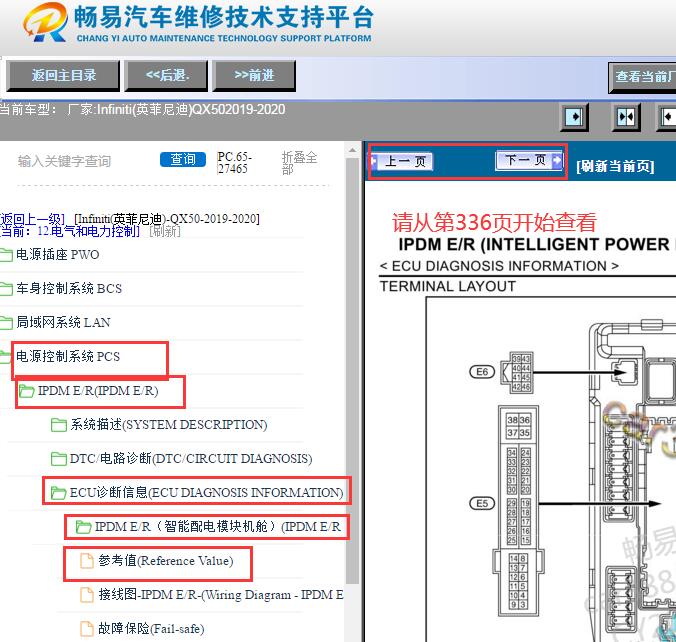This screenshot has height=642, width=676.
Task: Click the single-arrow panel layout icon
Action: (574, 117)
